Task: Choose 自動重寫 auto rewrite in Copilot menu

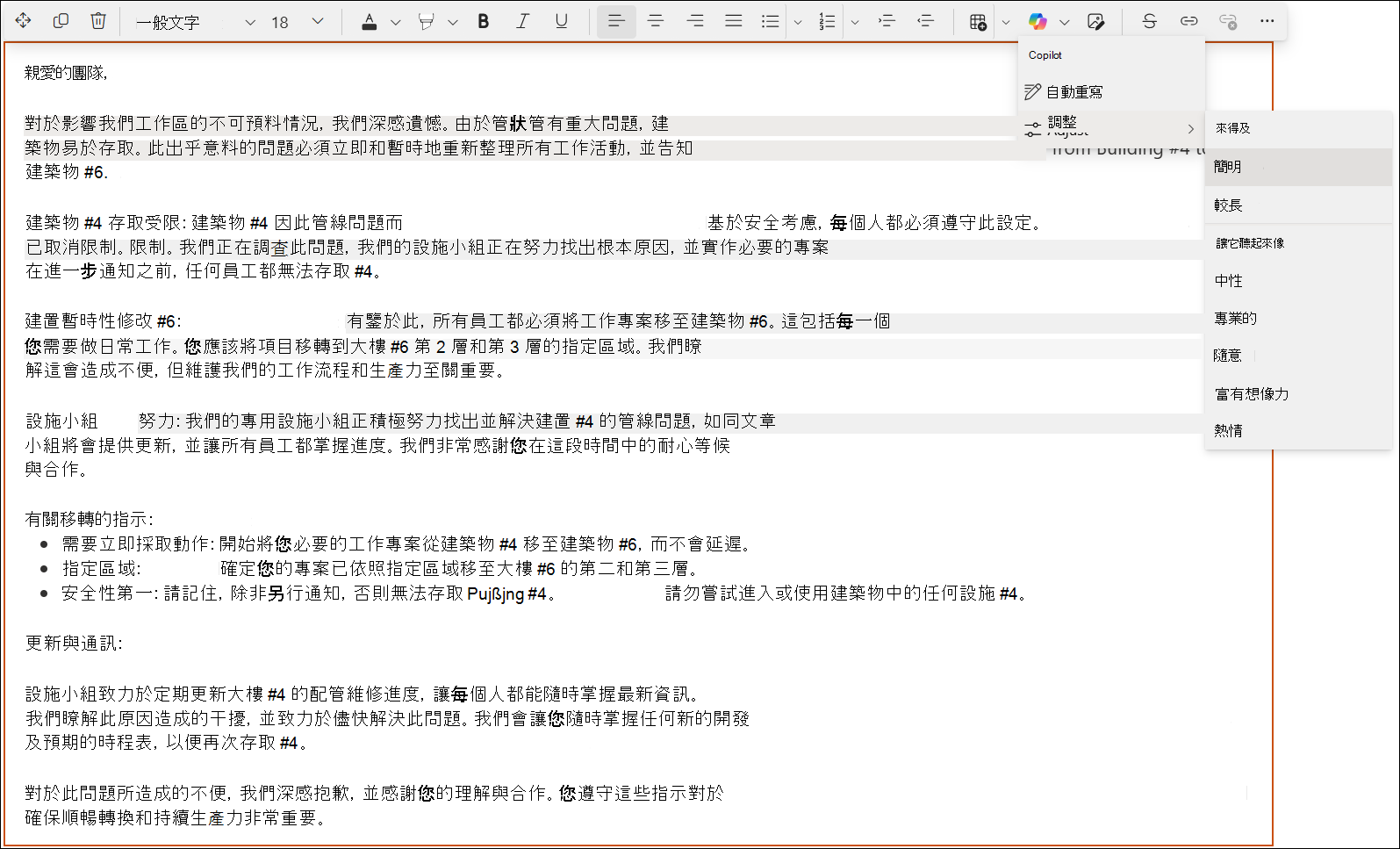Action: coord(1111,91)
